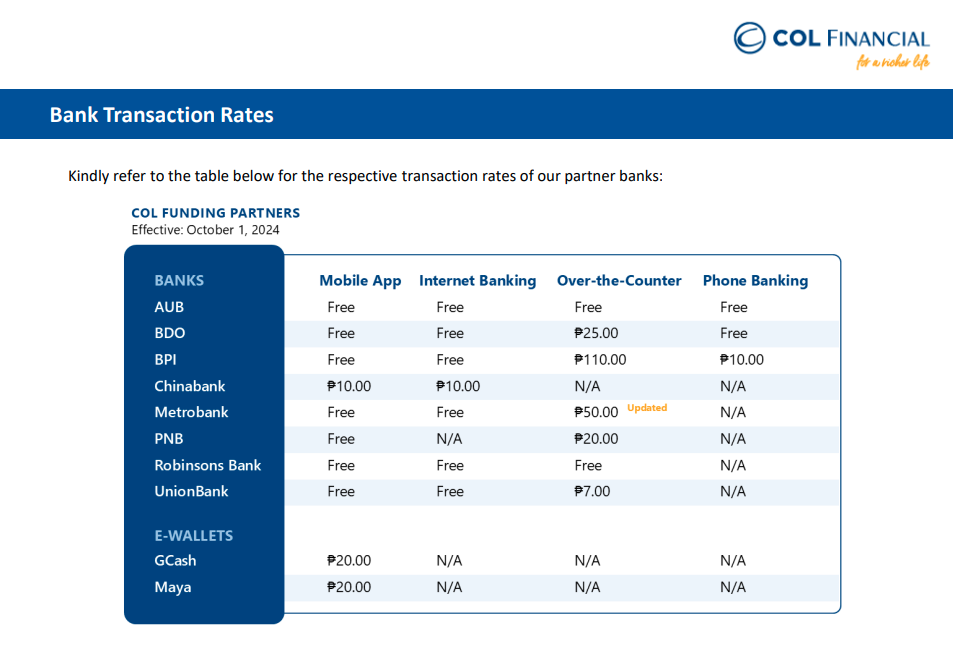Click the BDO bank name
953x650 pixels.
pyautogui.click(x=170, y=333)
